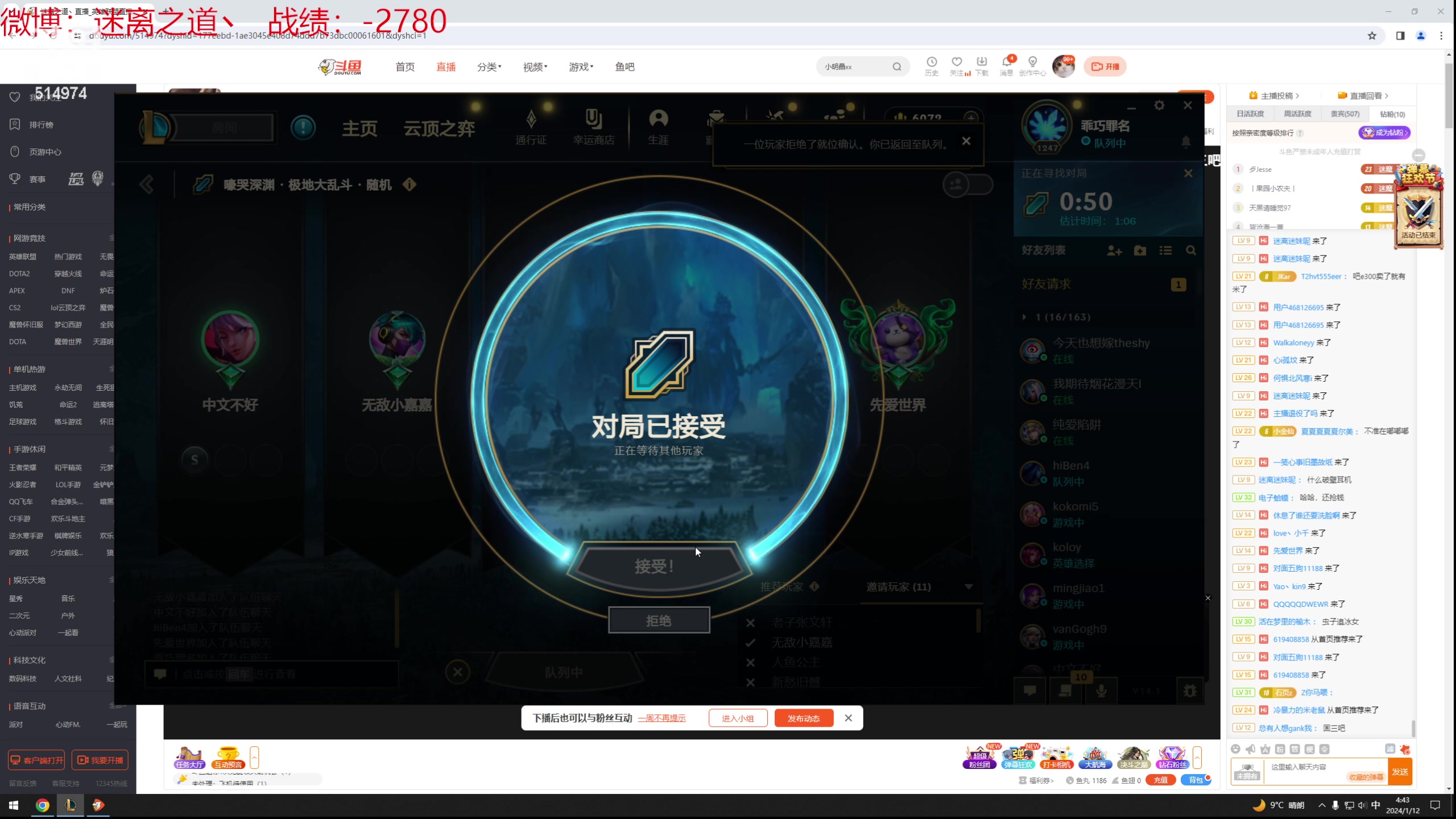Image resolution: width=1456 pixels, height=819 pixels.
Task: Expand the friend group 1 (16/163)
Action: click(x=1024, y=317)
